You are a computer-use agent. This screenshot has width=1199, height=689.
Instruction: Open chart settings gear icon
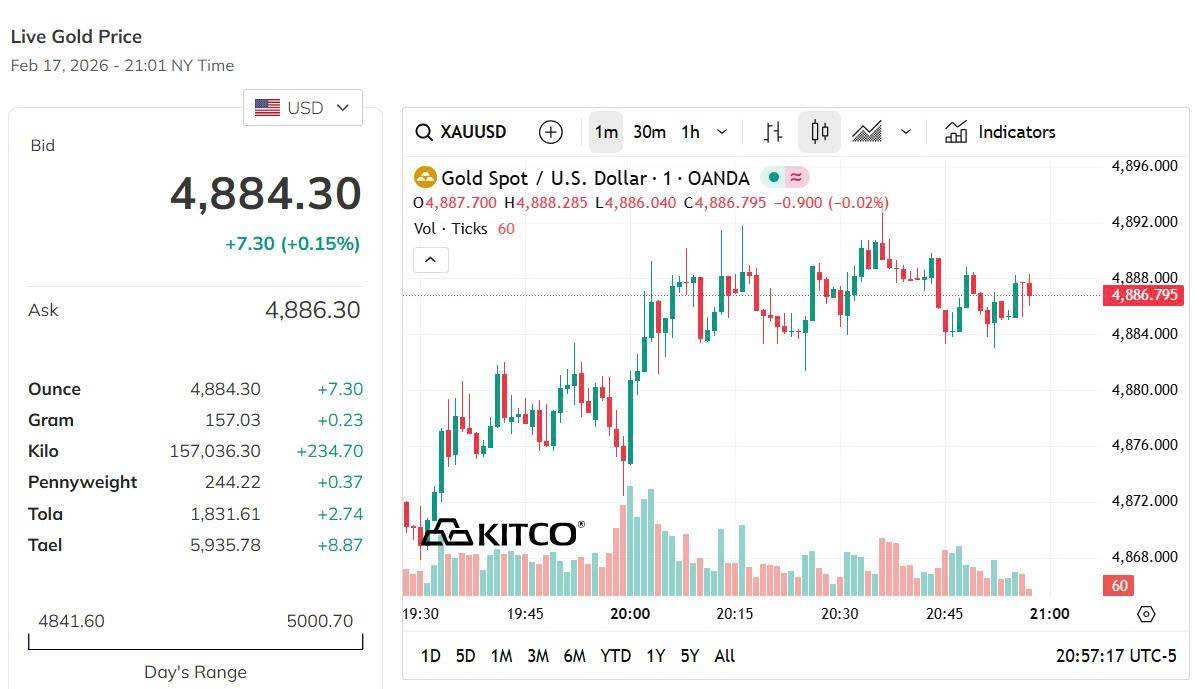coord(1146,614)
